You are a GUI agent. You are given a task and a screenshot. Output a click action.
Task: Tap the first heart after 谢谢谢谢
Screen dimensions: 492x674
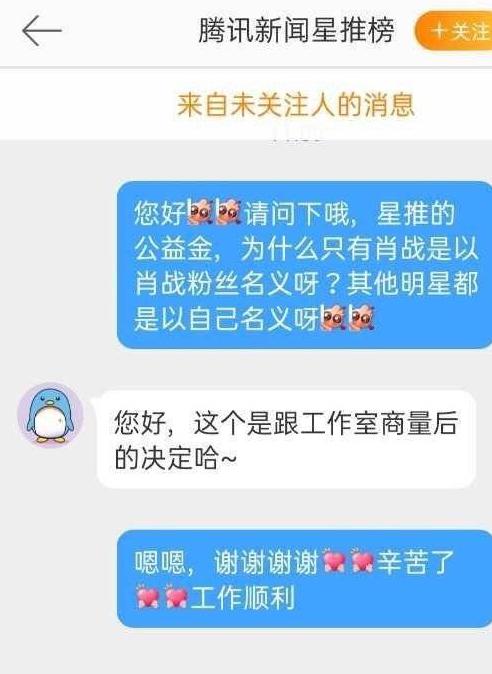click(334, 561)
